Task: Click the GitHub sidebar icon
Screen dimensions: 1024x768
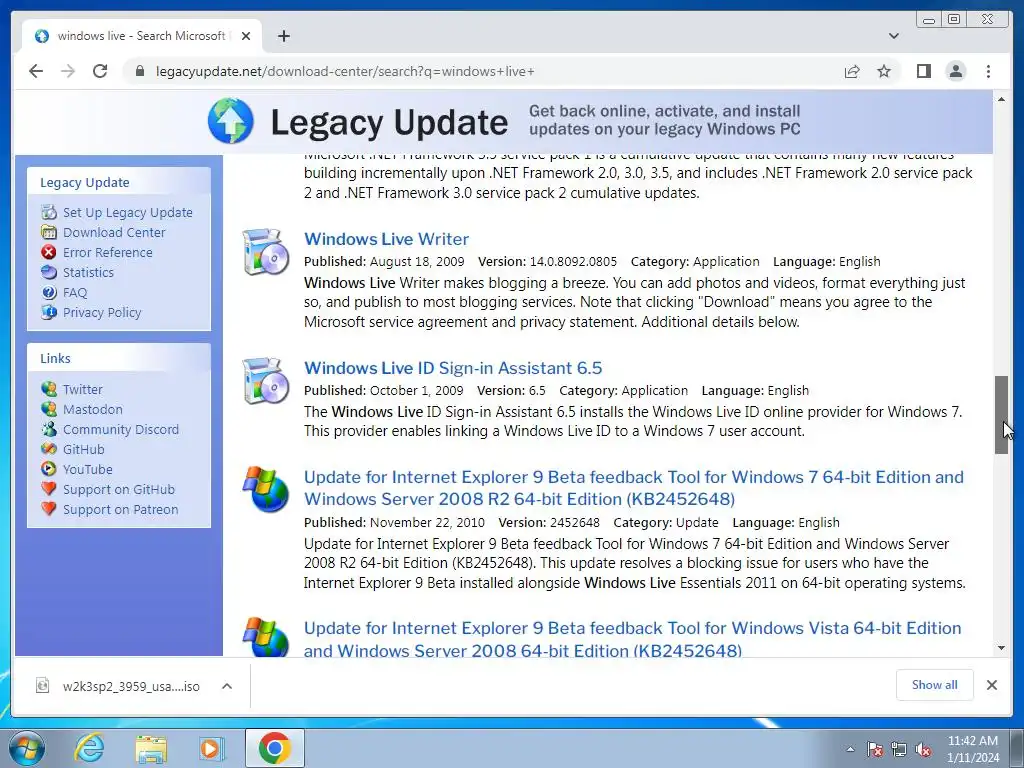Action: [49, 449]
